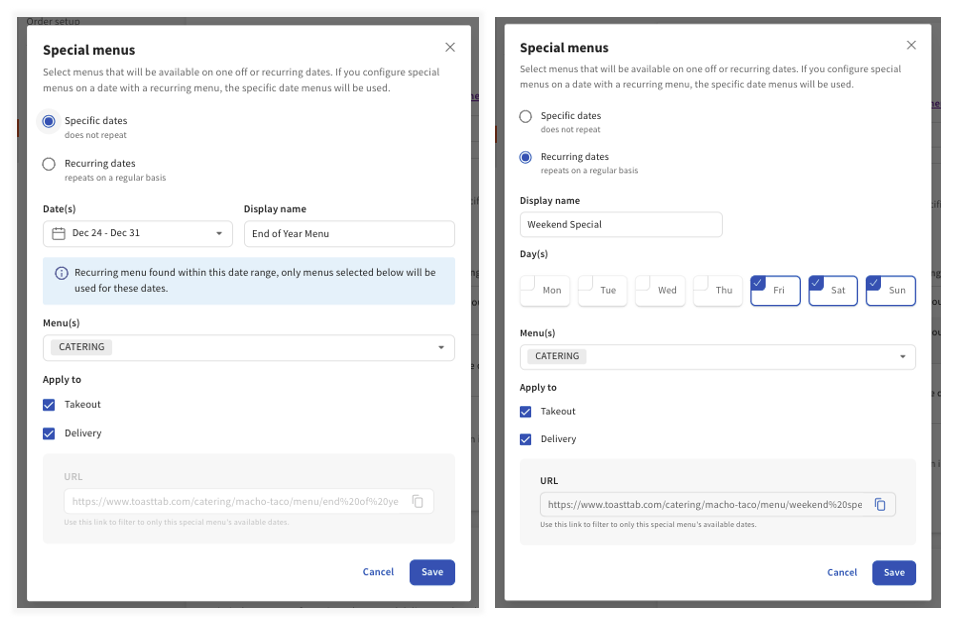Image resolution: width=960 pixels, height=626 pixels.
Task: Close the dialog with Weekend Special name
Action: [911, 45]
